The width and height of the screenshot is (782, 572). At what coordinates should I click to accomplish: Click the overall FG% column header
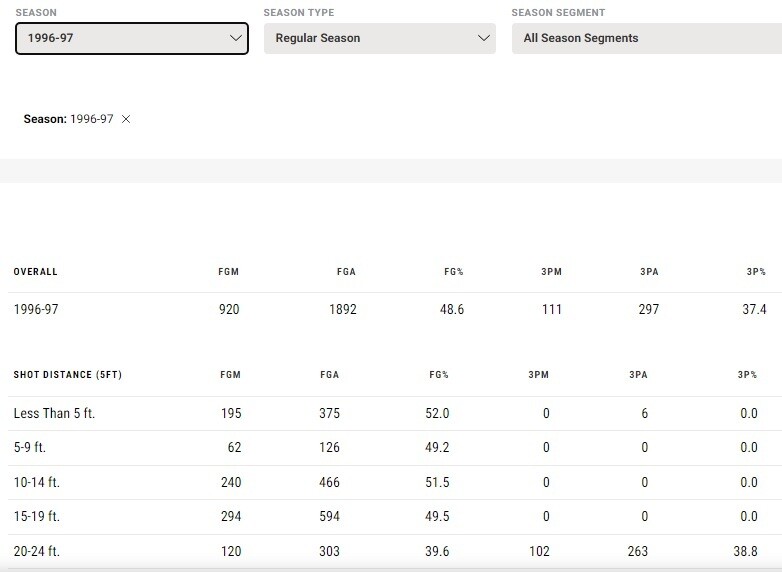click(x=454, y=272)
